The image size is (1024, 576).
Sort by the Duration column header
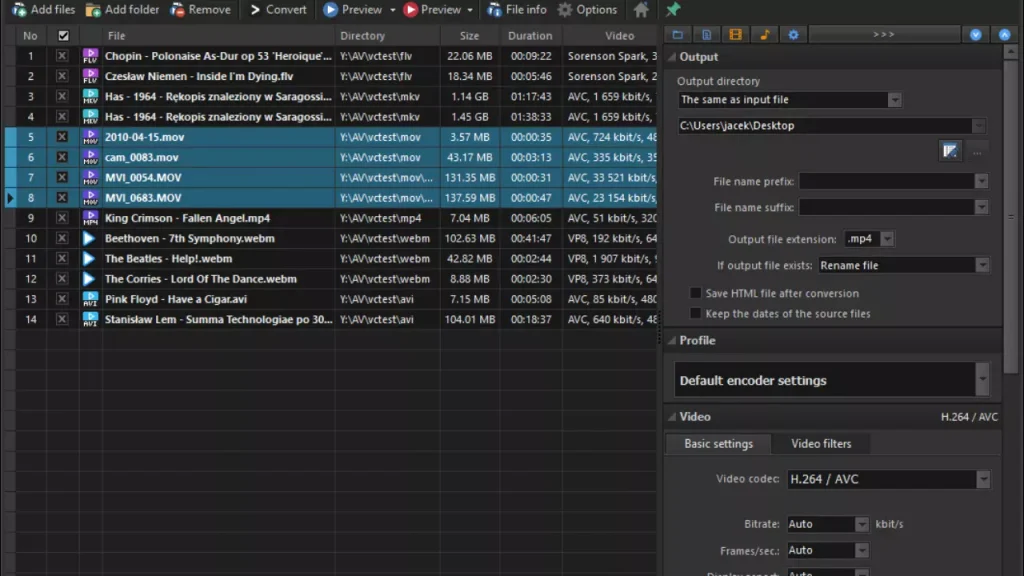[x=530, y=36]
